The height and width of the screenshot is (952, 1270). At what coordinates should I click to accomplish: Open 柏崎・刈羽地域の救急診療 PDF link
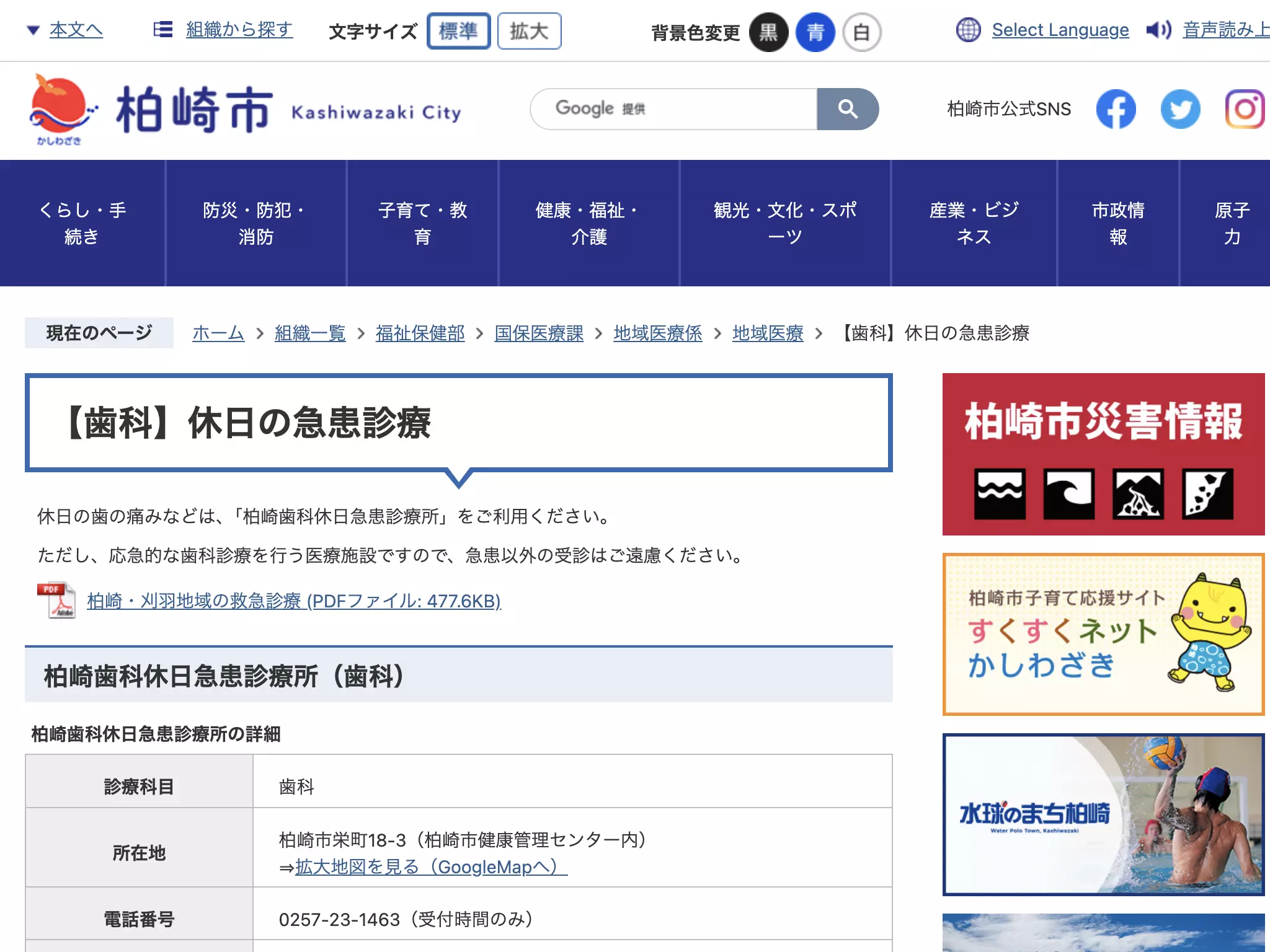click(294, 601)
